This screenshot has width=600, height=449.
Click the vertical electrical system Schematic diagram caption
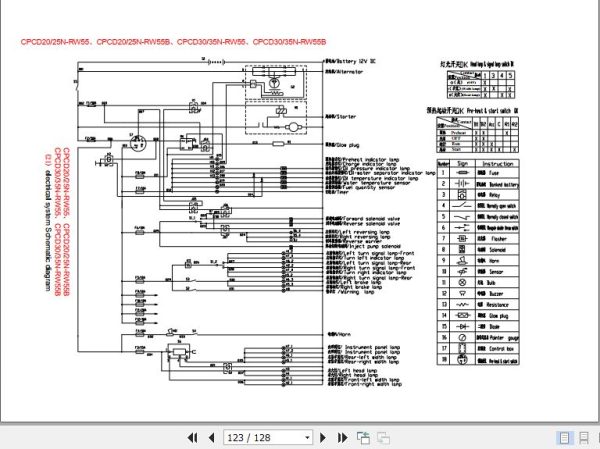(48, 223)
